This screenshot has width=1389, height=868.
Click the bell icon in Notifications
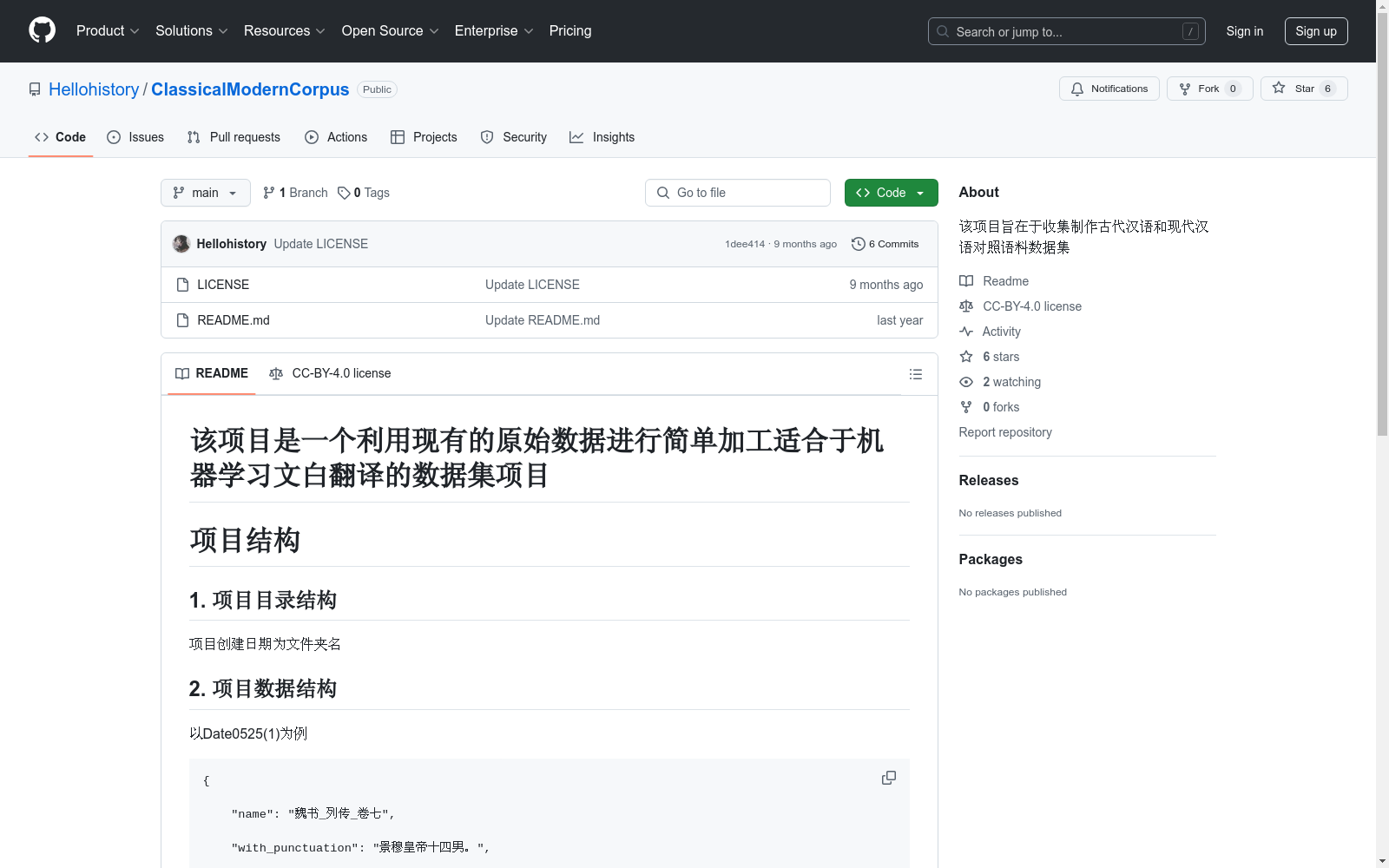point(1077,89)
